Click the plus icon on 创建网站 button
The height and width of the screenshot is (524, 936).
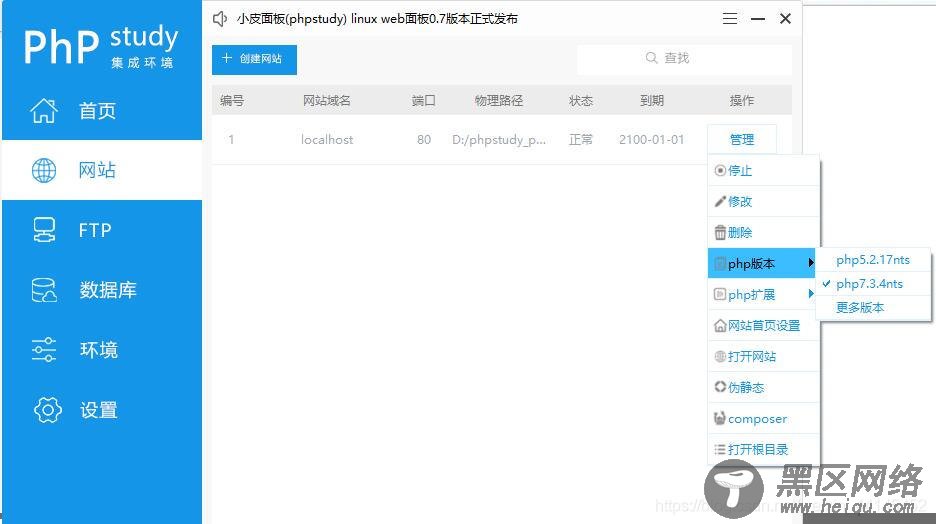click(227, 58)
